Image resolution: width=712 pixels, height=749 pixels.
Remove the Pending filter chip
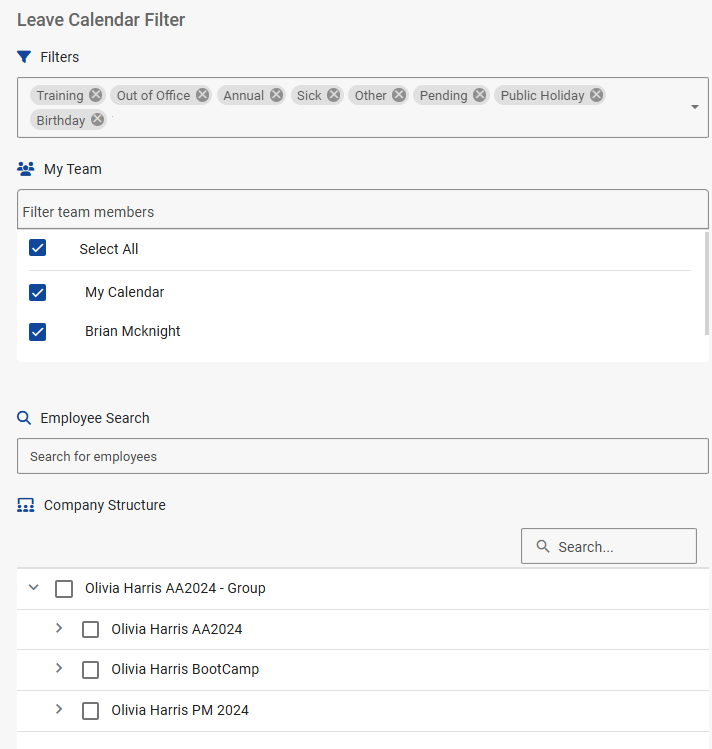(480, 95)
